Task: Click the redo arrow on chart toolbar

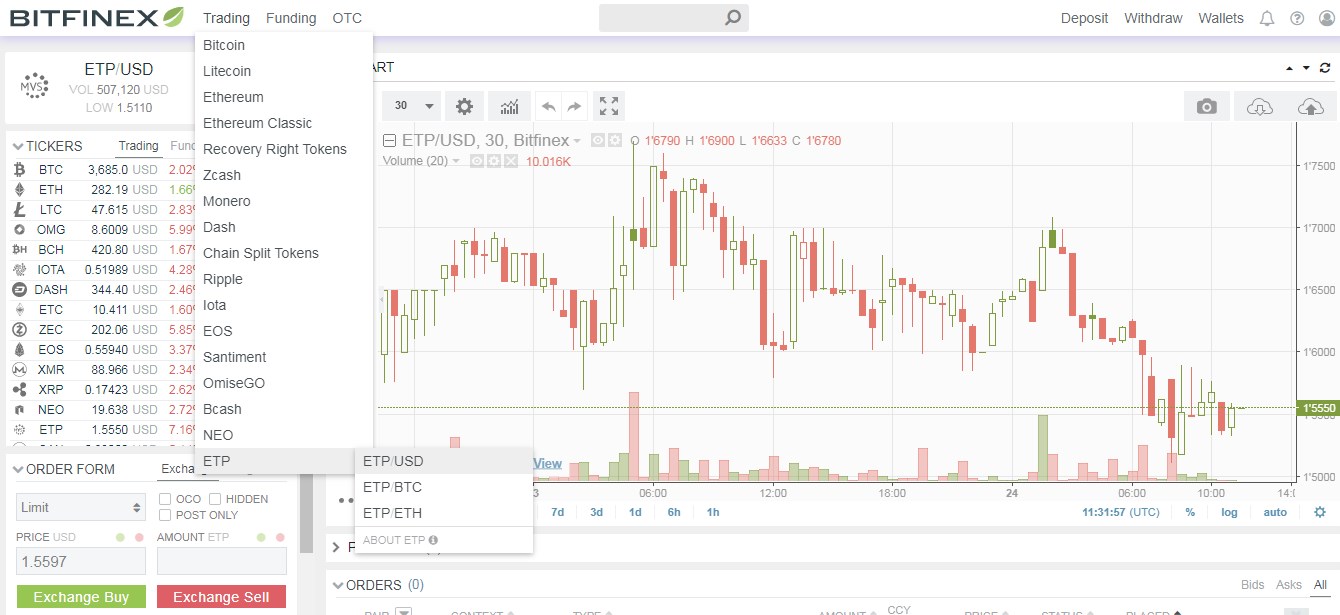Action: (x=574, y=105)
